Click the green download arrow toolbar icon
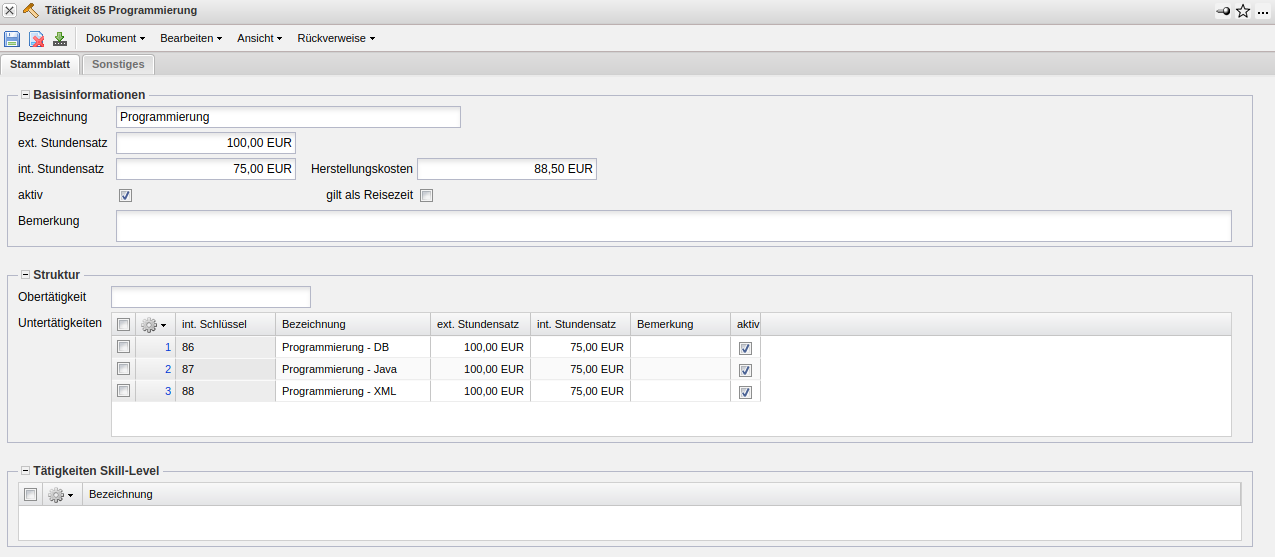1275x557 pixels. coord(60,39)
